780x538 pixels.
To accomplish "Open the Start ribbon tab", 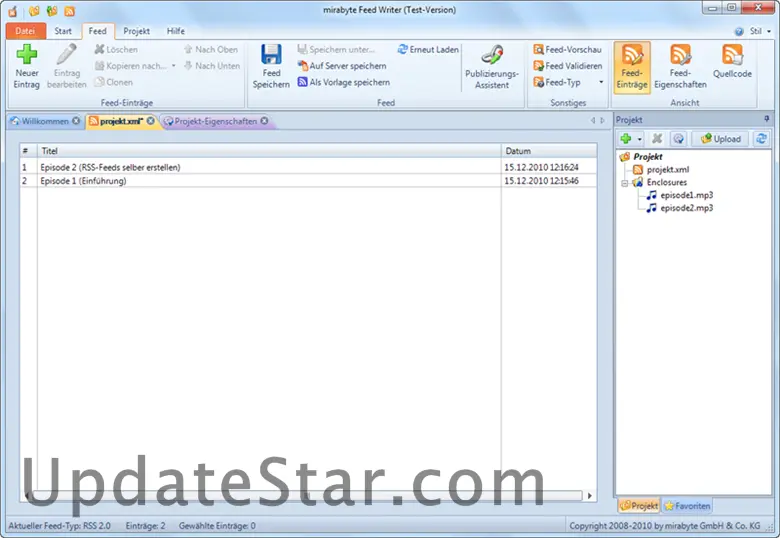I will coord(63,31).
